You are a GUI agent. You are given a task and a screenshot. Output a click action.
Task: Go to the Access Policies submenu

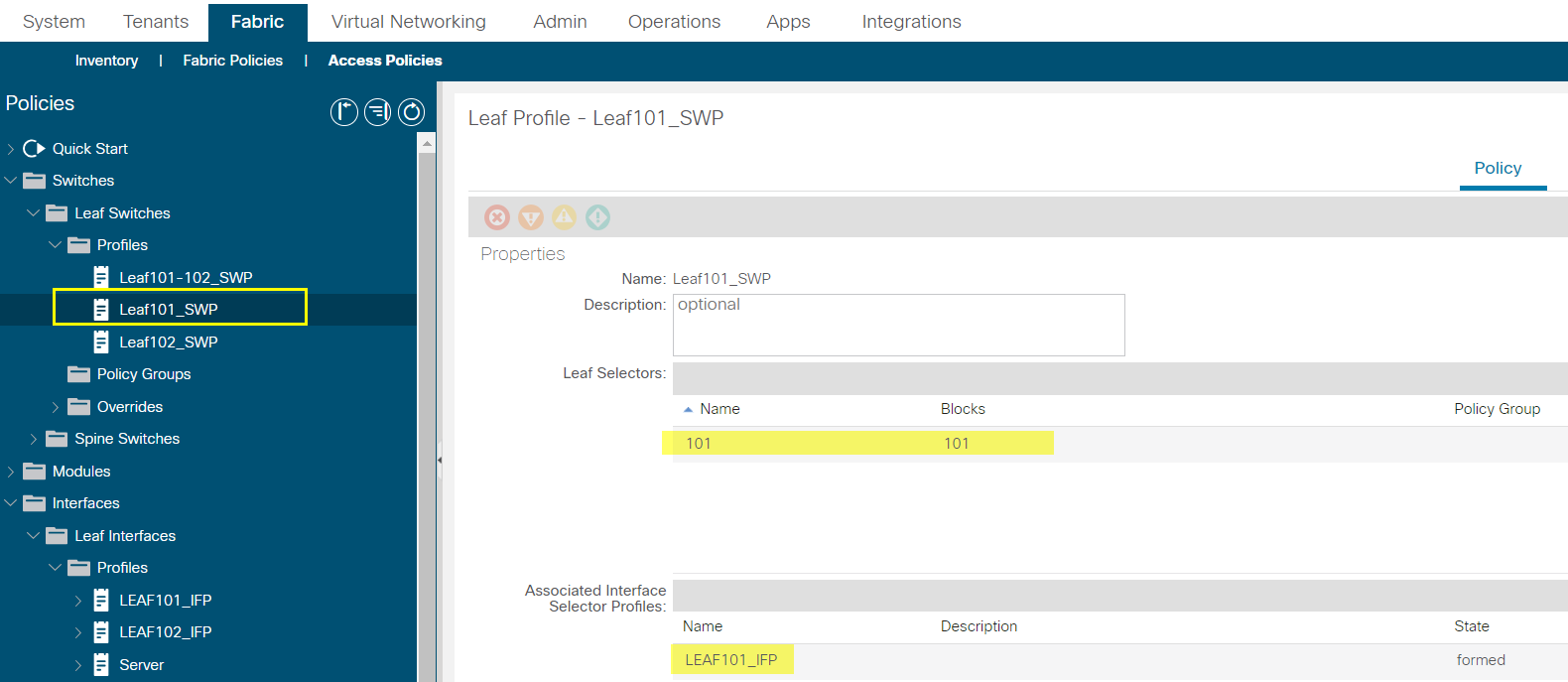point(385,61)
